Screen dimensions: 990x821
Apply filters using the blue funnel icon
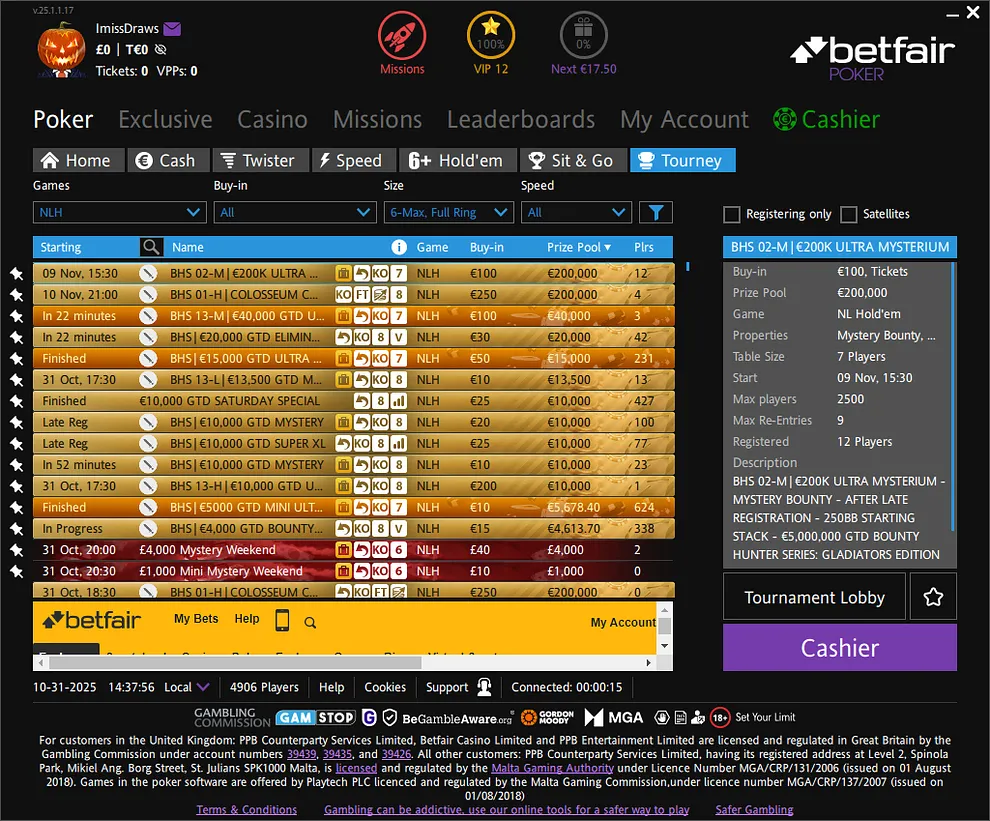pyautogui.click(x=656, y=212)
